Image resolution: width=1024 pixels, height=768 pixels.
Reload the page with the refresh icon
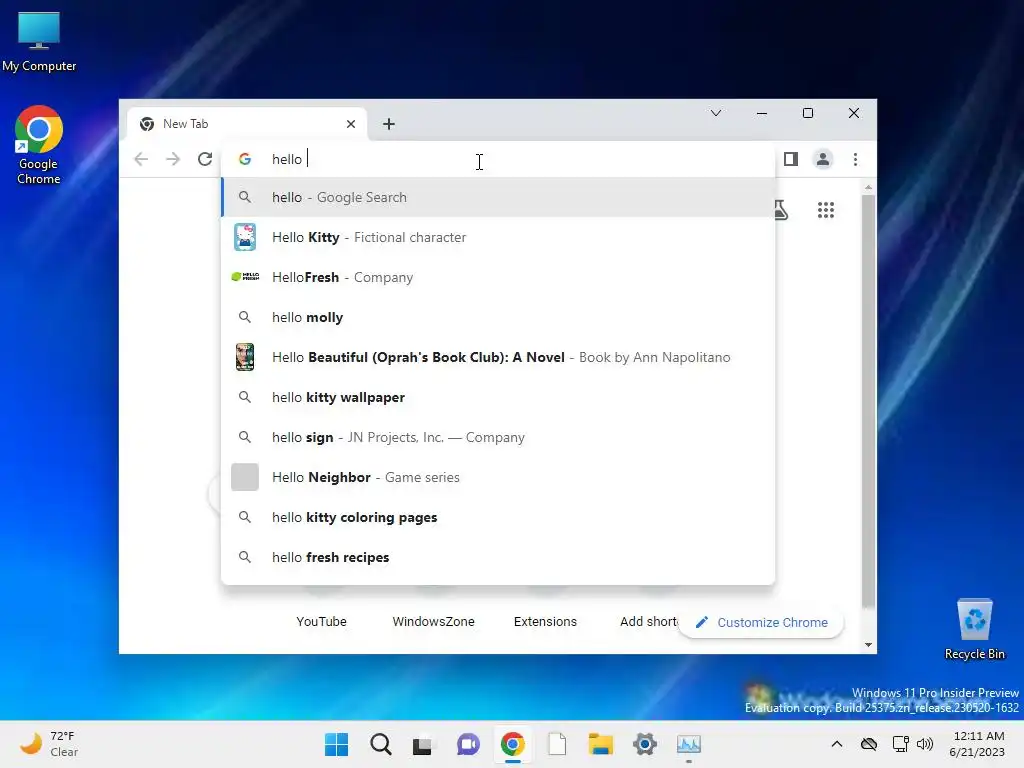click(205, 159)
